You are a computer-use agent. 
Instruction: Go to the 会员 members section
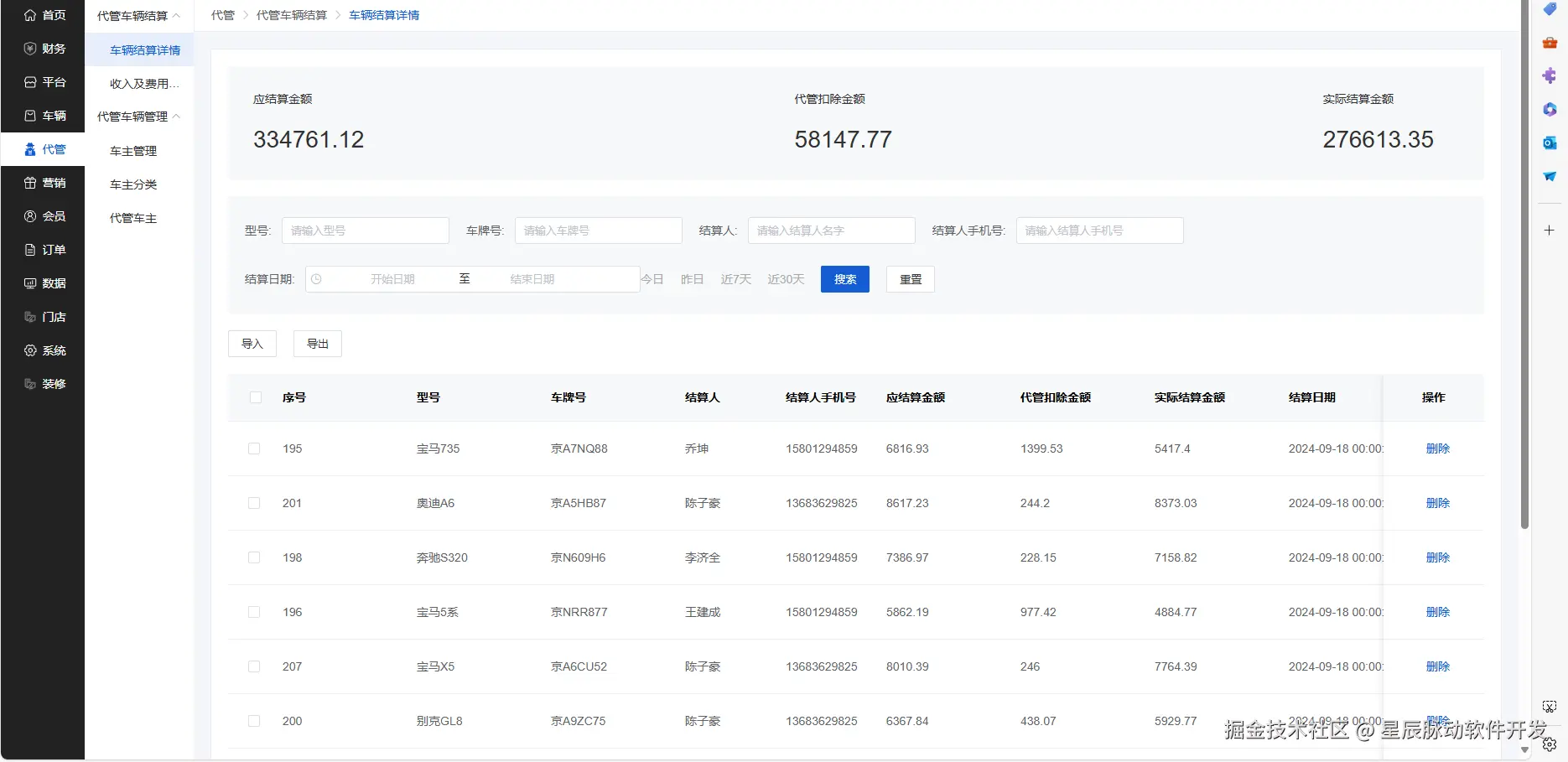[x=43, y=216]
